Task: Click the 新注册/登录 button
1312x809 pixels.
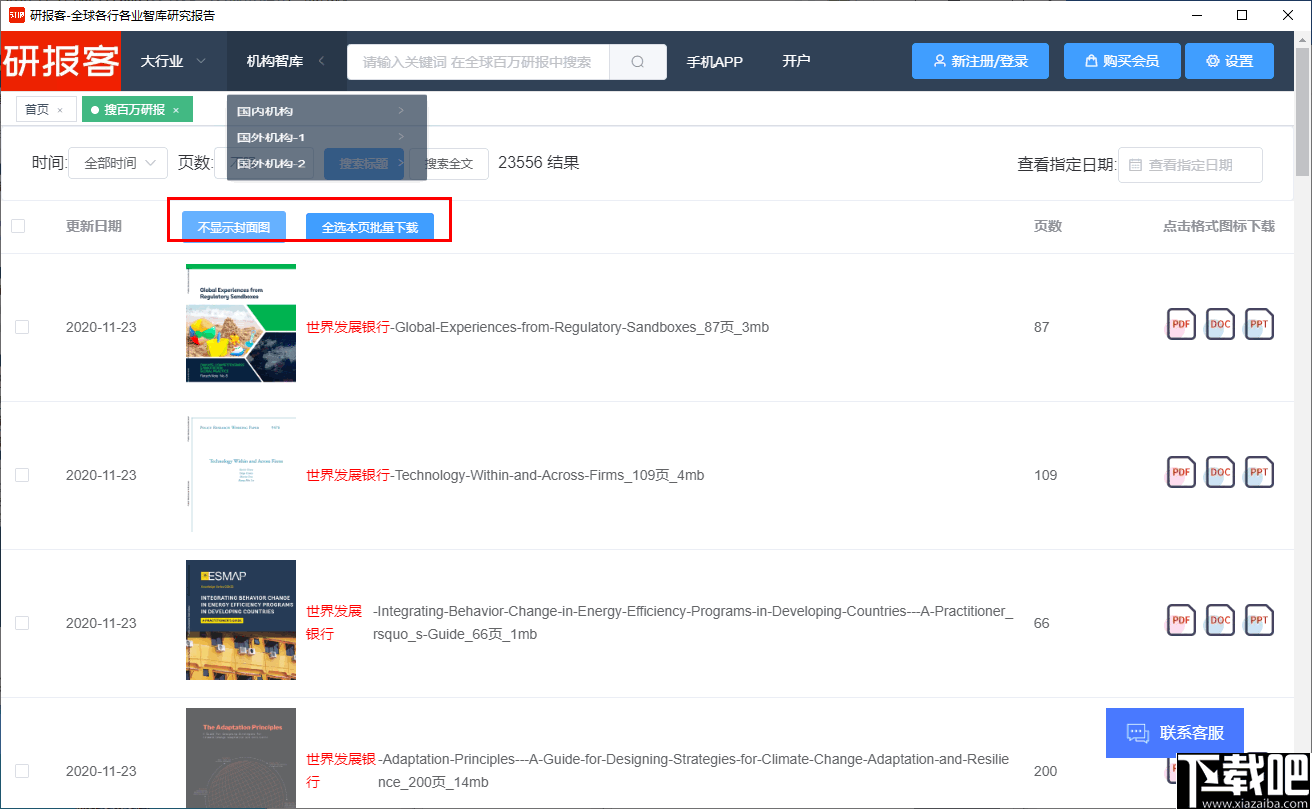Action: 980,61
